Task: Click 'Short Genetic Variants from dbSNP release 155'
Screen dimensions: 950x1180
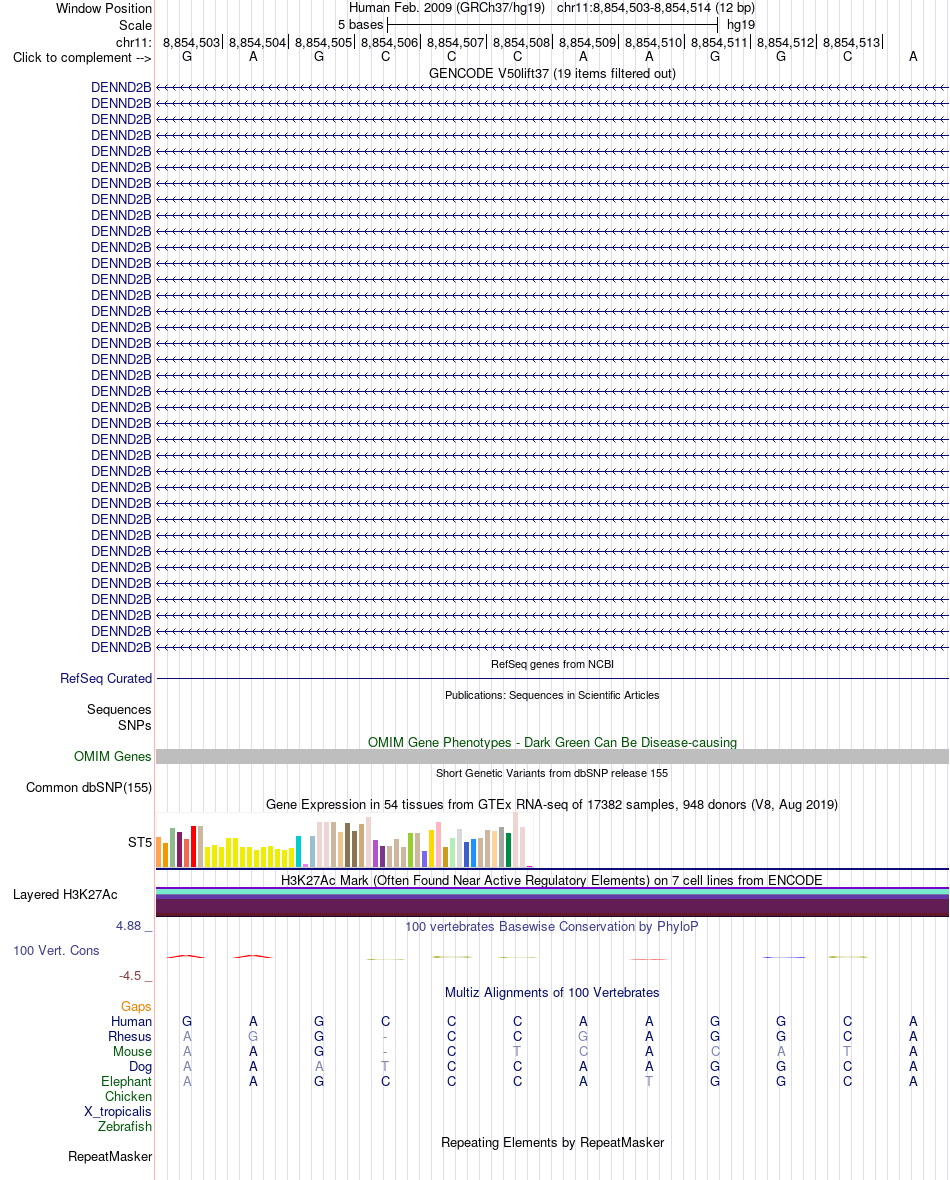Action: [553, 773]
